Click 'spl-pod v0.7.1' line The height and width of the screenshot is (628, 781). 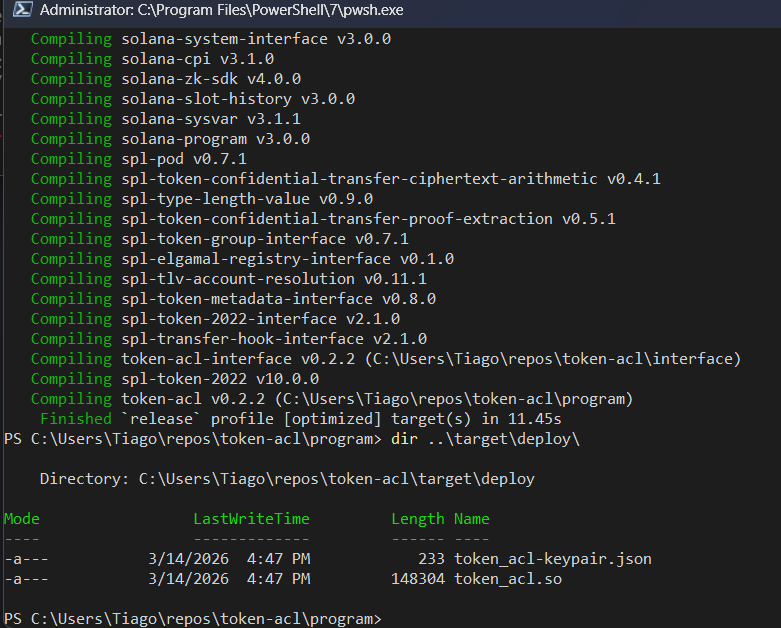pos(139,159)
